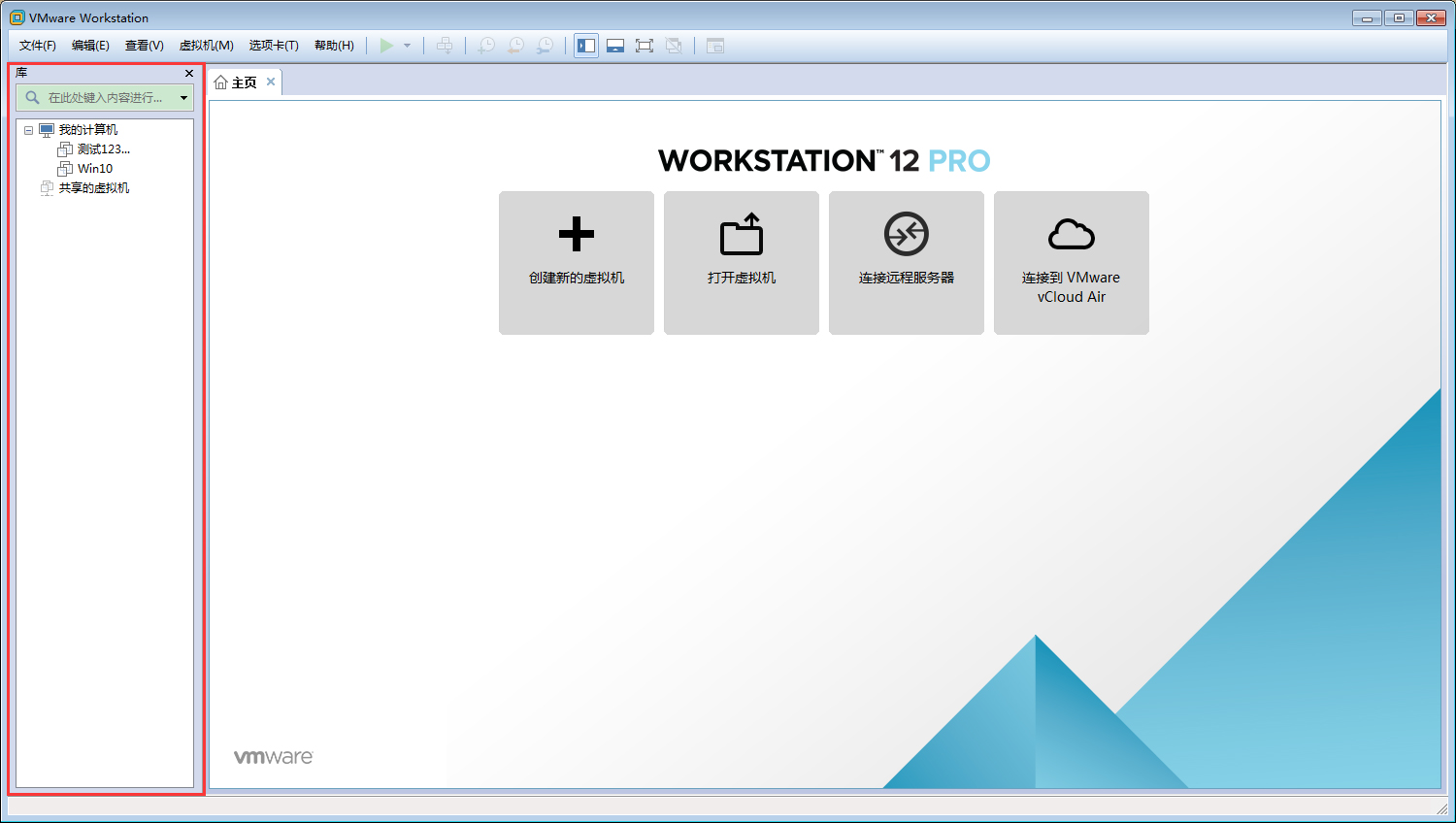Close the 主页 tab

[x=271, y=82]
